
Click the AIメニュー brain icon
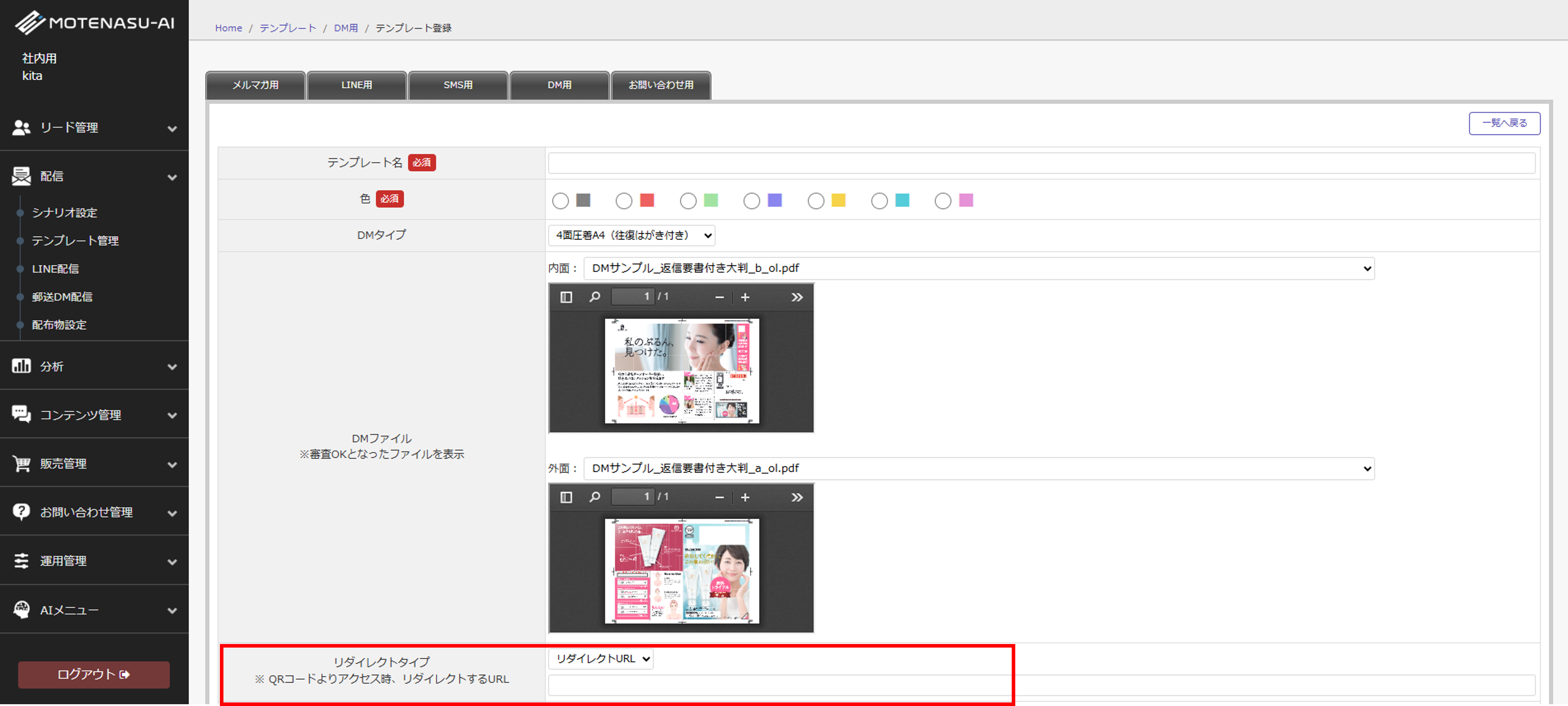(21, 609)
